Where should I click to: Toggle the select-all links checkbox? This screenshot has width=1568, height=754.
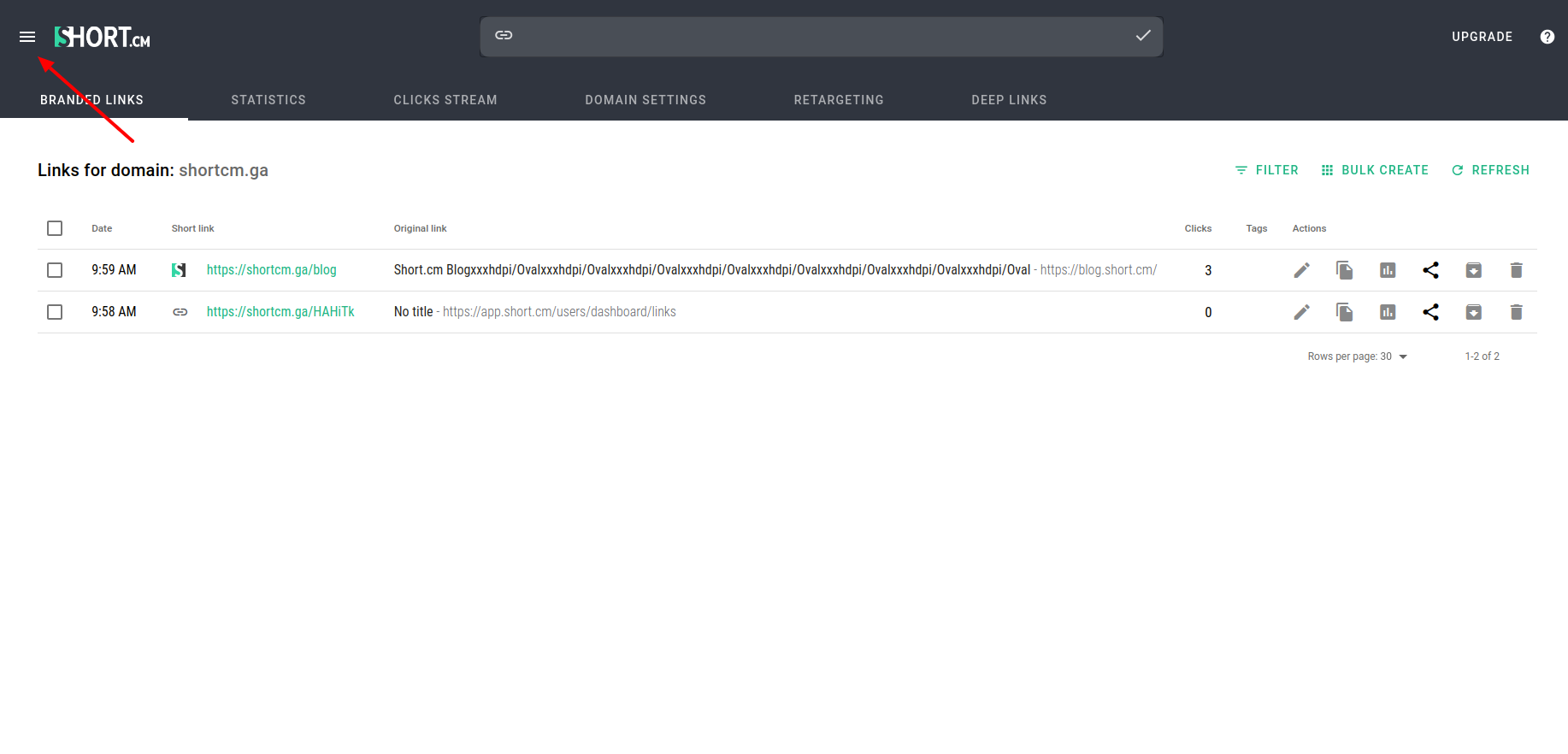coord(55,228)
